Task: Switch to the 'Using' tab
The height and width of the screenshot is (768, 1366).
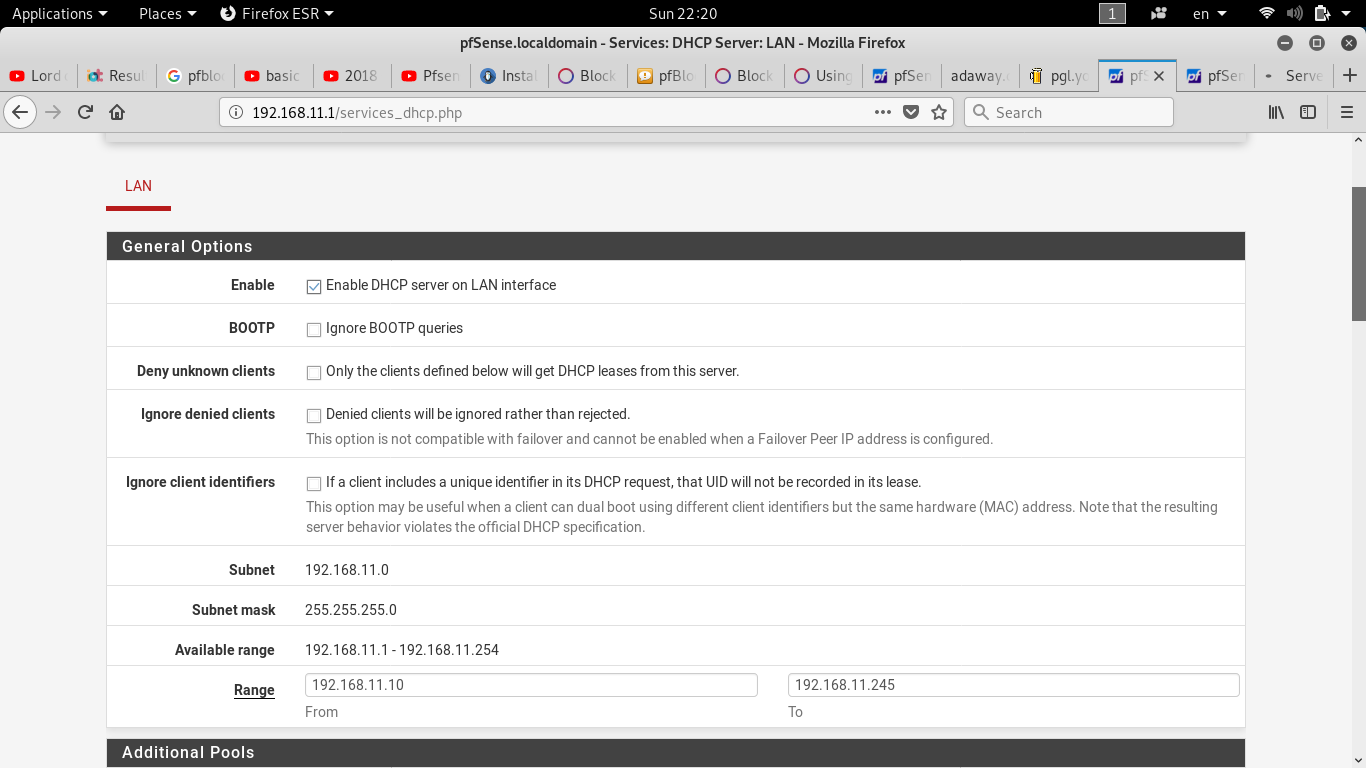Action: [x=822, y=76]
